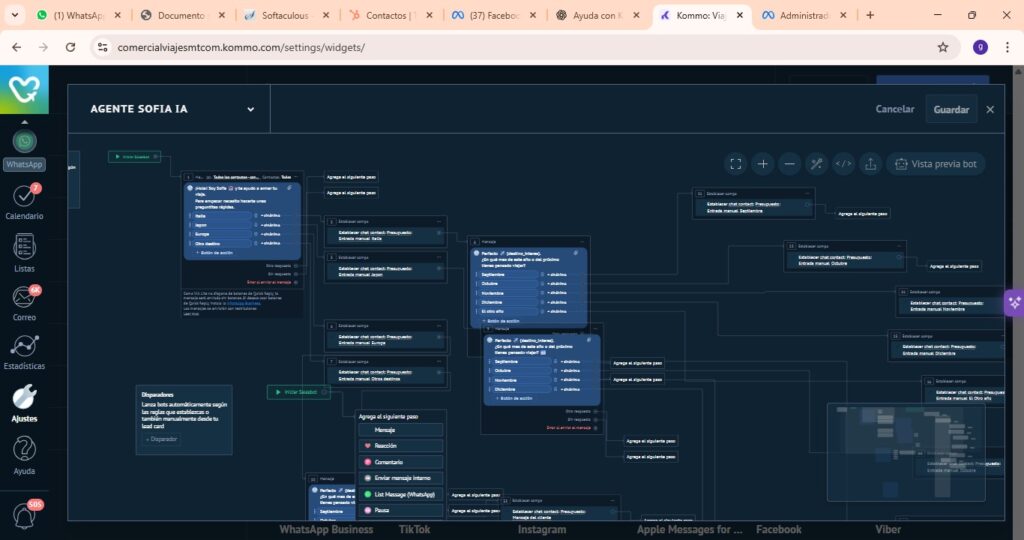Expand the AGENTE SOFIA IA dropdown
Image resolution: width=1024 pixels, height=540 pixels.
(x=250, y=110)
